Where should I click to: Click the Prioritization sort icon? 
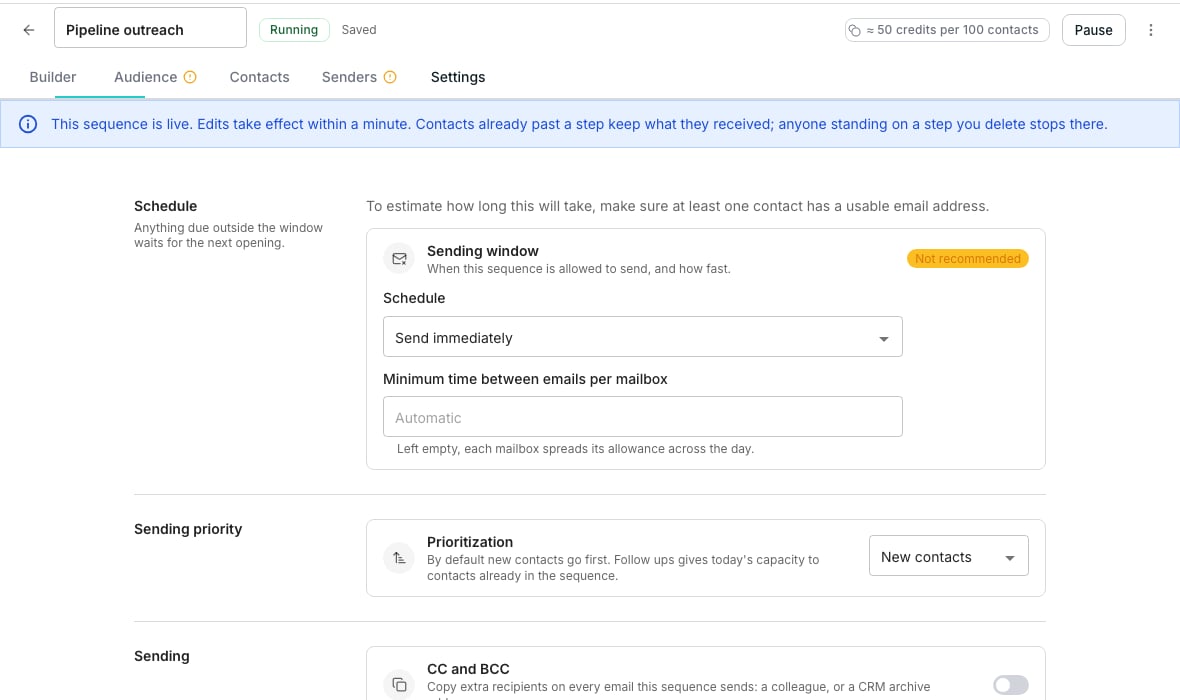[399, 558]
